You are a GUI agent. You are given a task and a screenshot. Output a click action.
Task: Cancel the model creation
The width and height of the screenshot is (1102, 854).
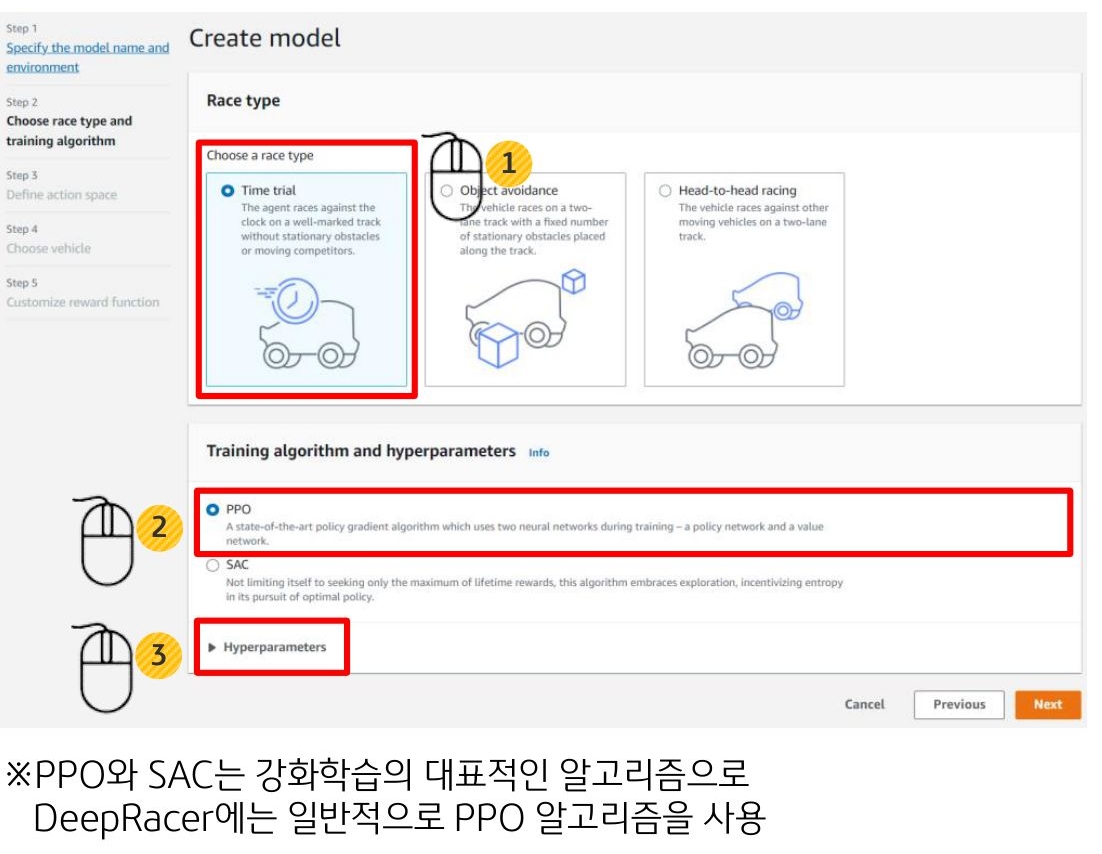click(864, 704)
